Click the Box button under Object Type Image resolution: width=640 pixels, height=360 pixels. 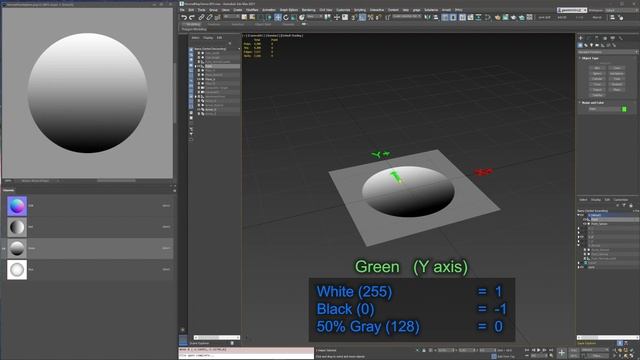coord(597,68)
